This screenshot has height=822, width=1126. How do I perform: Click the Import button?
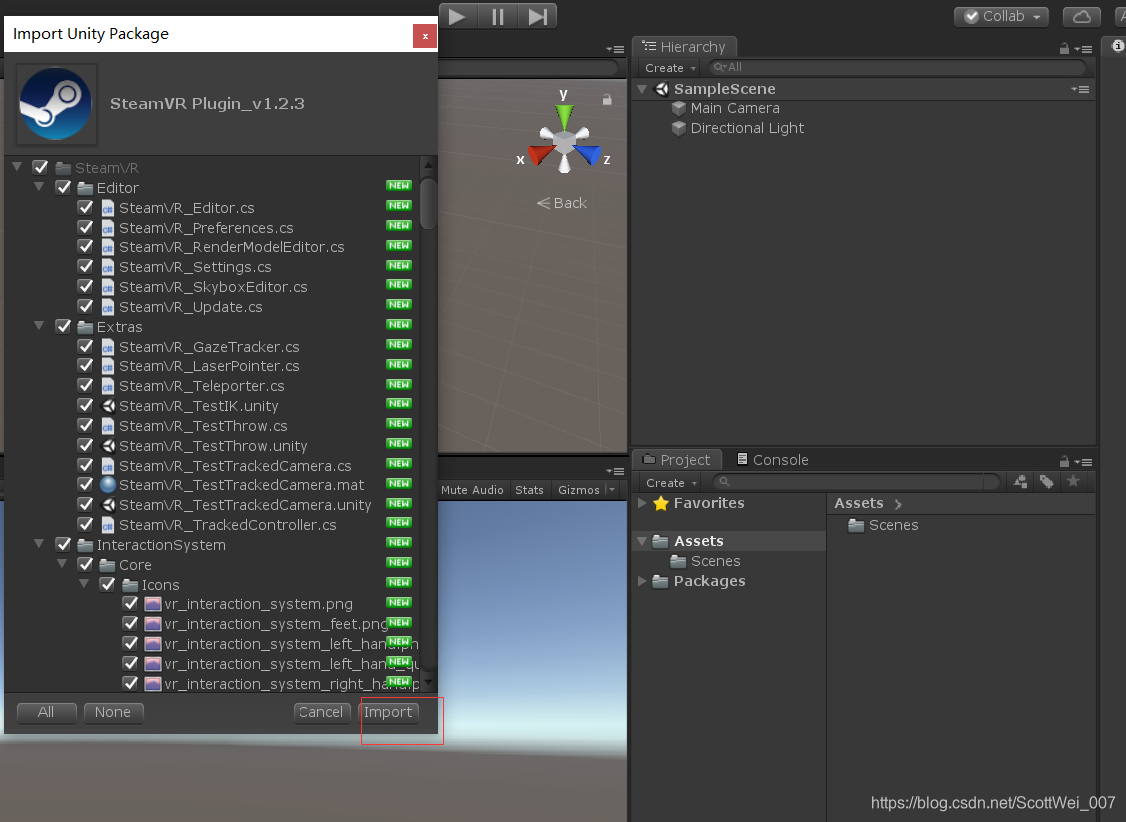click(388, 712)
